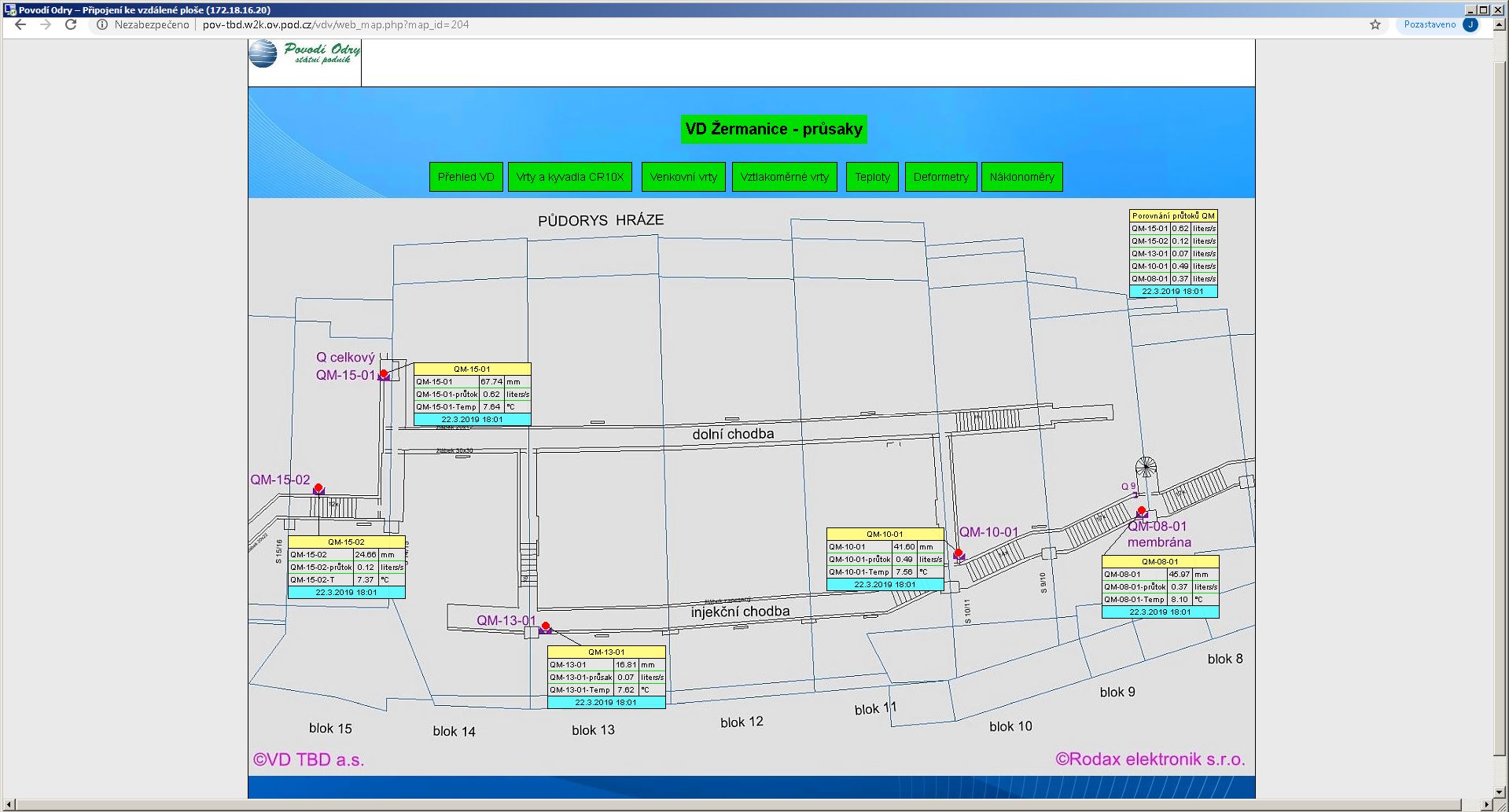
Task: Click the comparison table timestamp 22.3.2019 18:01
Action: coord(1173,291)
